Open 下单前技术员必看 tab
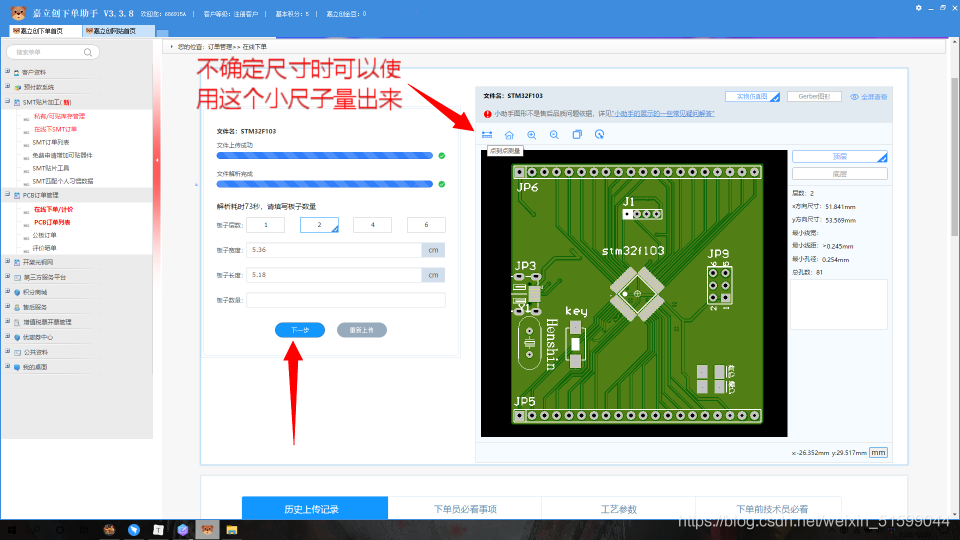The image size is (960, 540). click(771, 509)
